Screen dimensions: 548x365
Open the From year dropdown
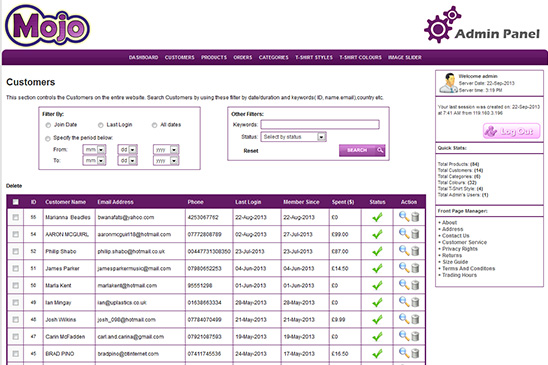click(x=166, y=150)
